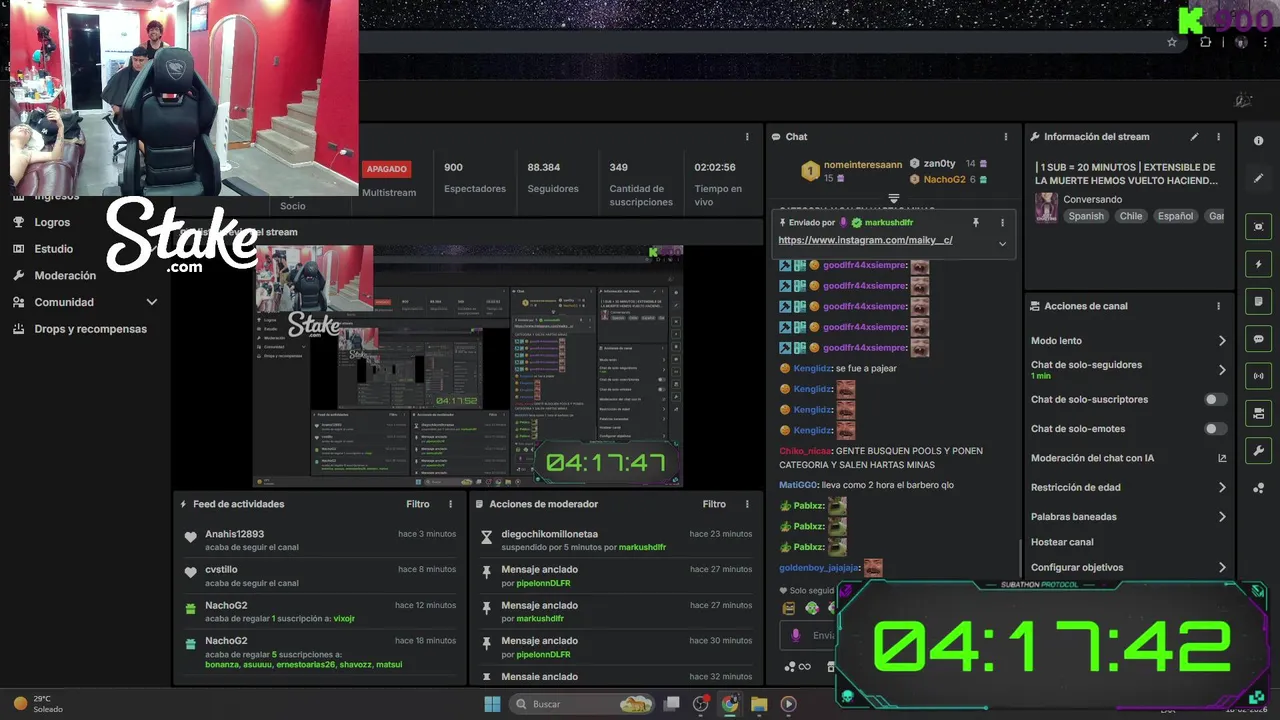Click the APAGADO multistream badge
This screenshot has height=720, width=1280.
386,170
